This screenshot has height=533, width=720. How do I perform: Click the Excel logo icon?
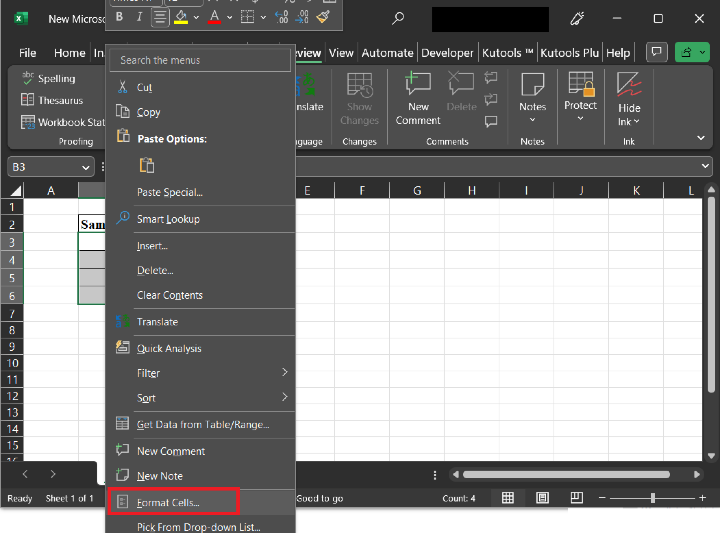tap(21, 19)
